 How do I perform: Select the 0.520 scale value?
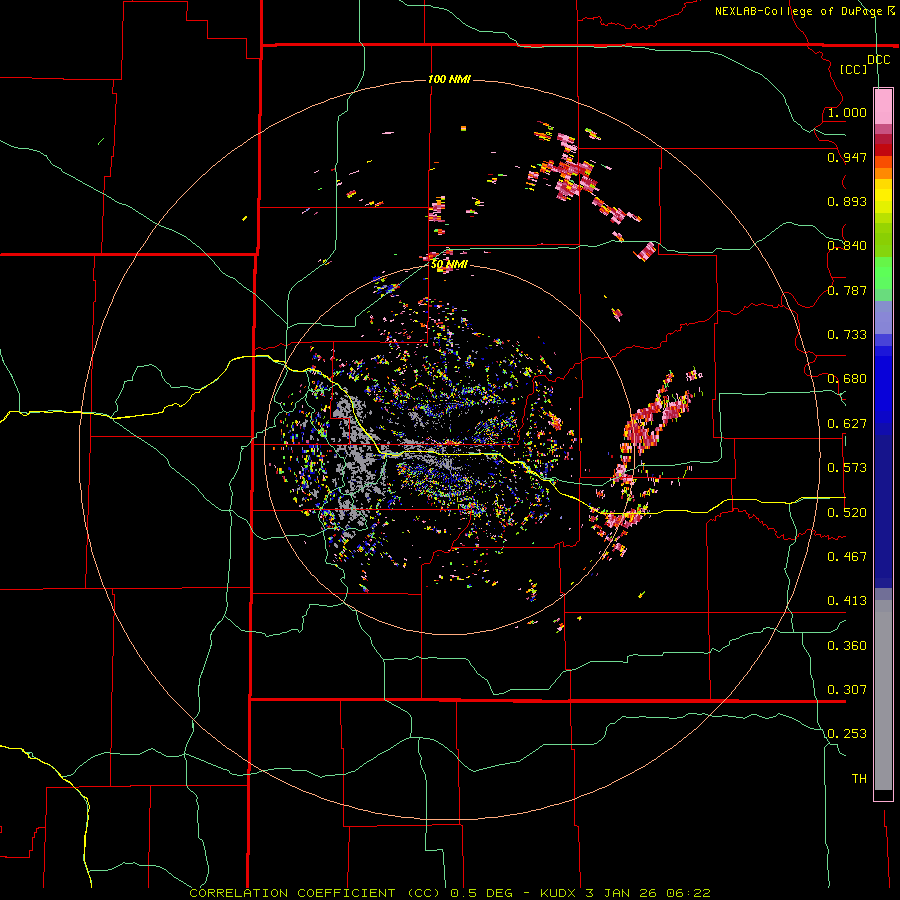(847, 513)
